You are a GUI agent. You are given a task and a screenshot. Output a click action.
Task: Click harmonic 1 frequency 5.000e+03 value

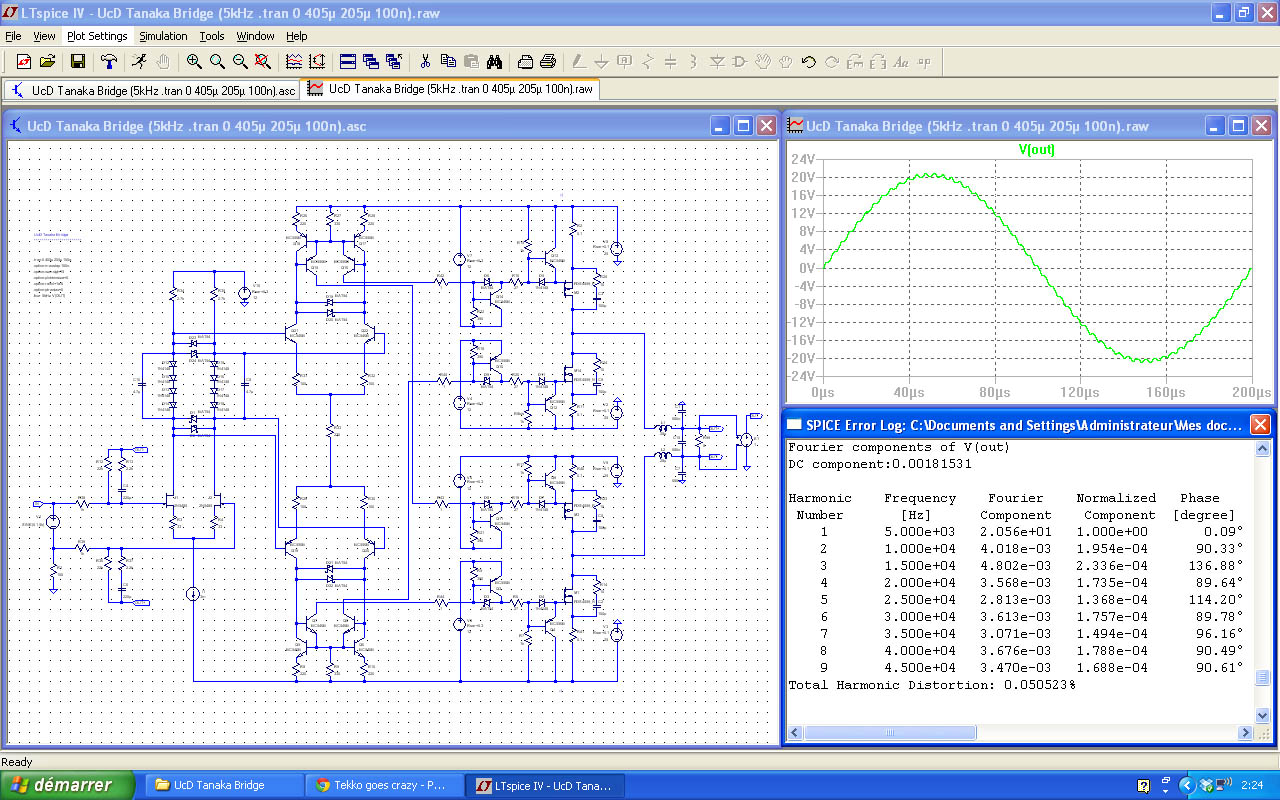pyautogui.click(x=919, y=532)
